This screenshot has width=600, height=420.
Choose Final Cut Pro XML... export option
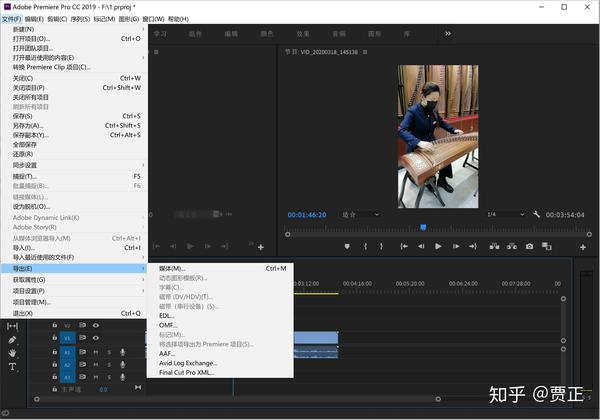point(220,373)
